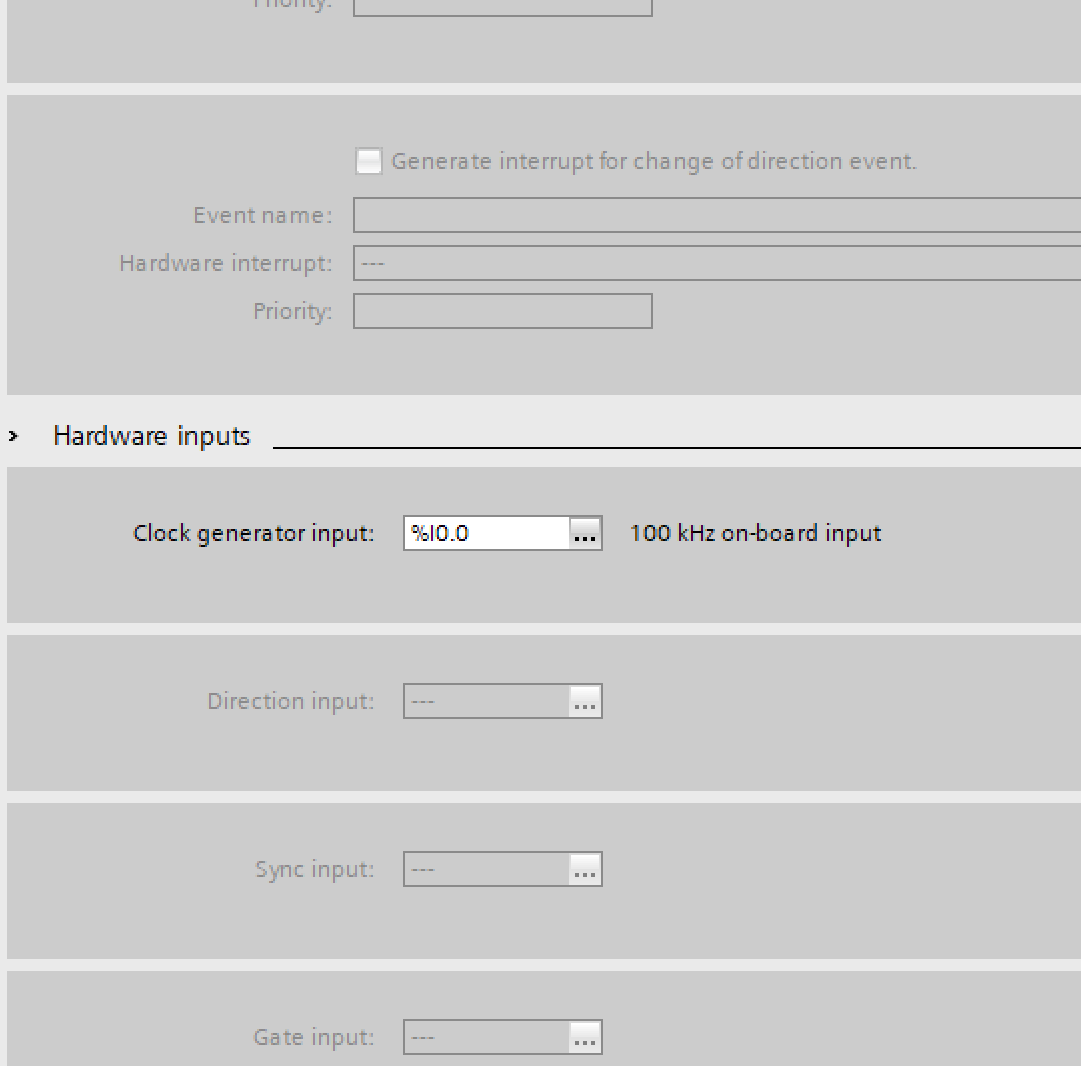
Task: Click the 100 kHz on-board input text
Action: (756, 533)
